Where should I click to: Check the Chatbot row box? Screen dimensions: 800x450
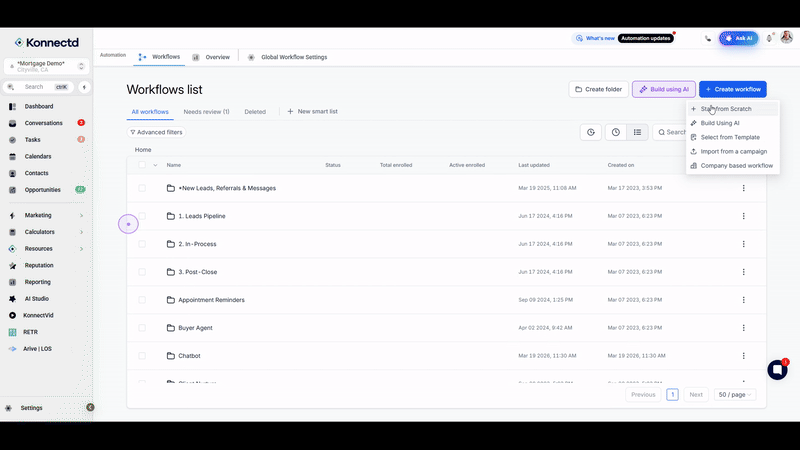[x=142, y=356]
